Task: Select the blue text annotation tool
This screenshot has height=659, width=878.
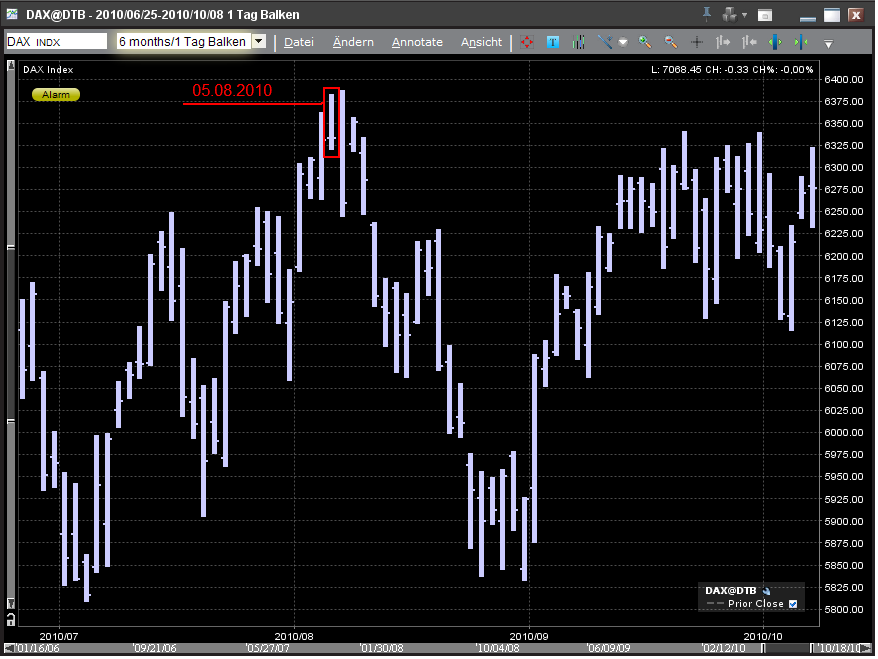Action: [x=553, y=42]
